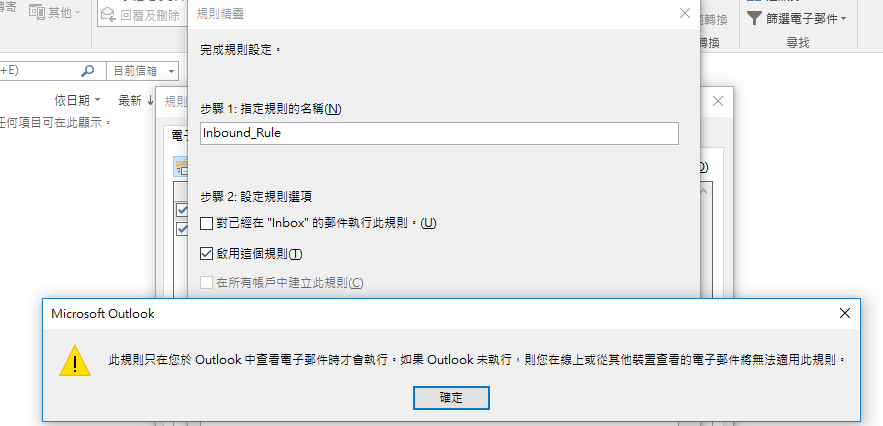Click the 確定 button
The image size is (883, 426).
451,398
